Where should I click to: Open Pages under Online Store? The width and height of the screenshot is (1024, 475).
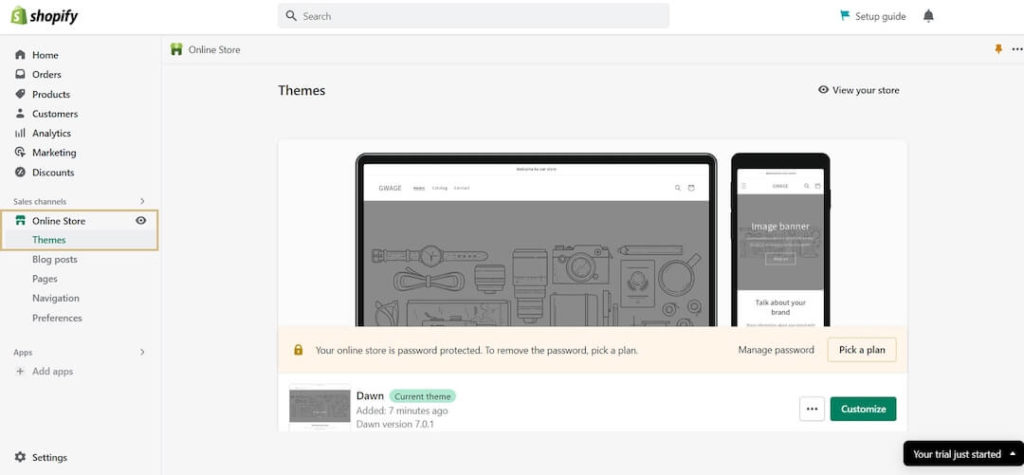(x=45, y=279)
